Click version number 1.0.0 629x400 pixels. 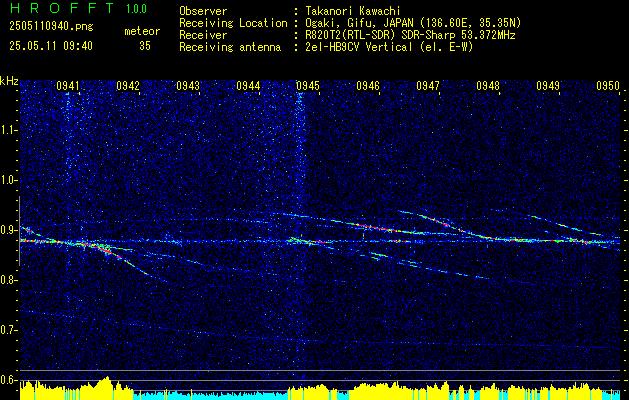(x=136, y=9)
